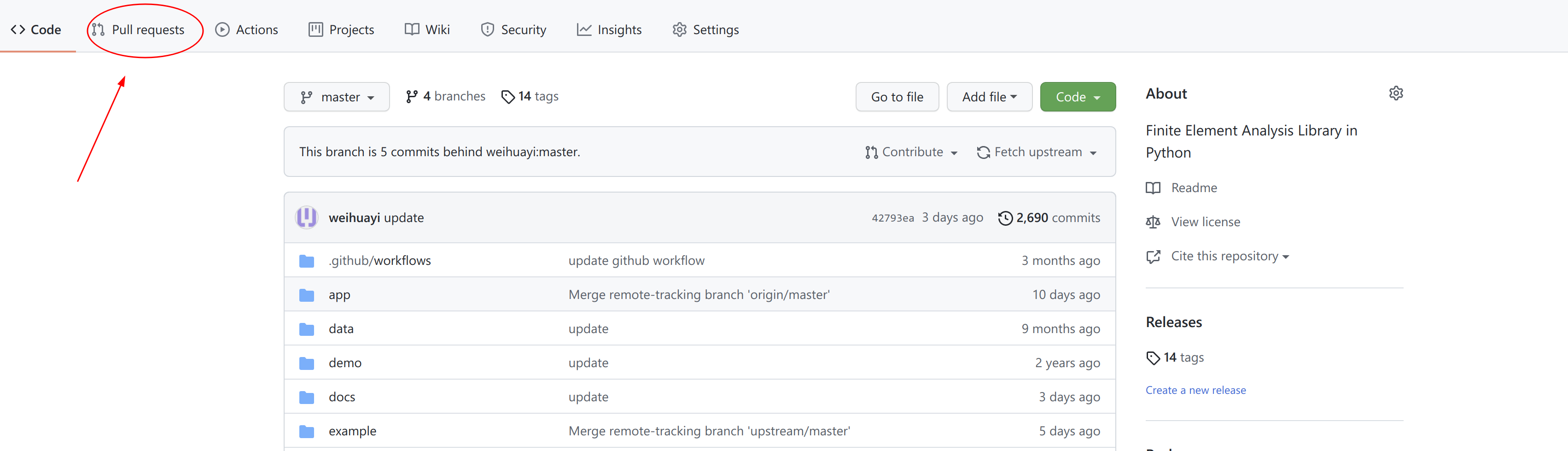Screen dimensions: 1568x451
Task: Click the Go to file button
Action: (897, 97)
